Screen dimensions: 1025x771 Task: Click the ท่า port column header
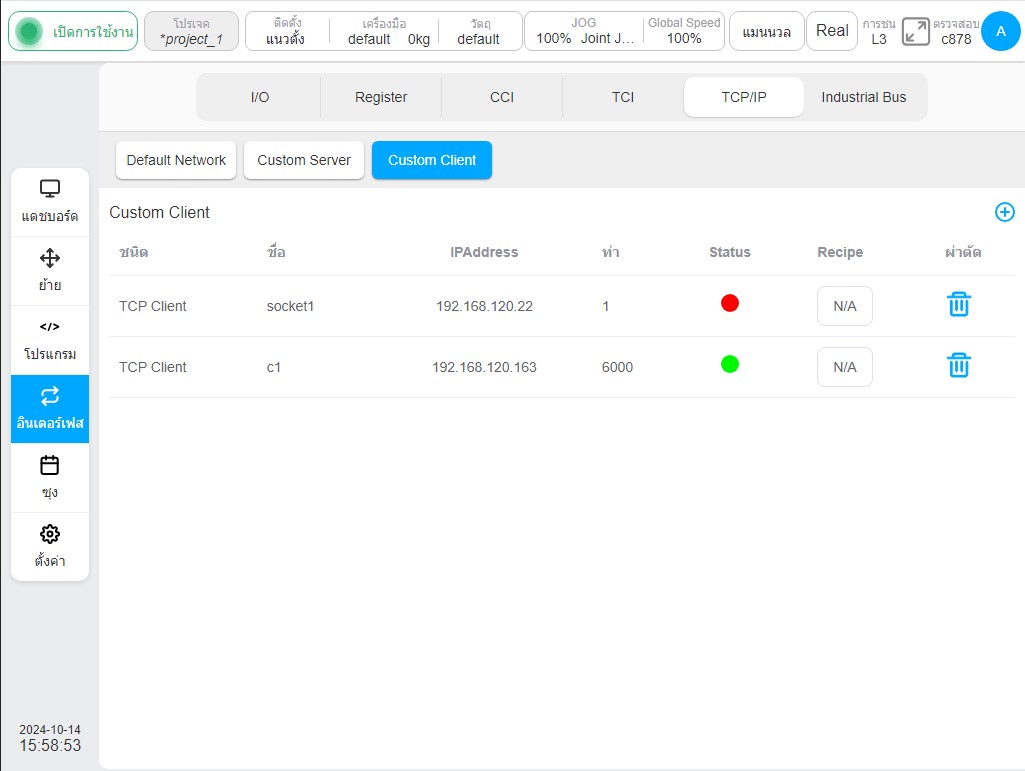611,252
